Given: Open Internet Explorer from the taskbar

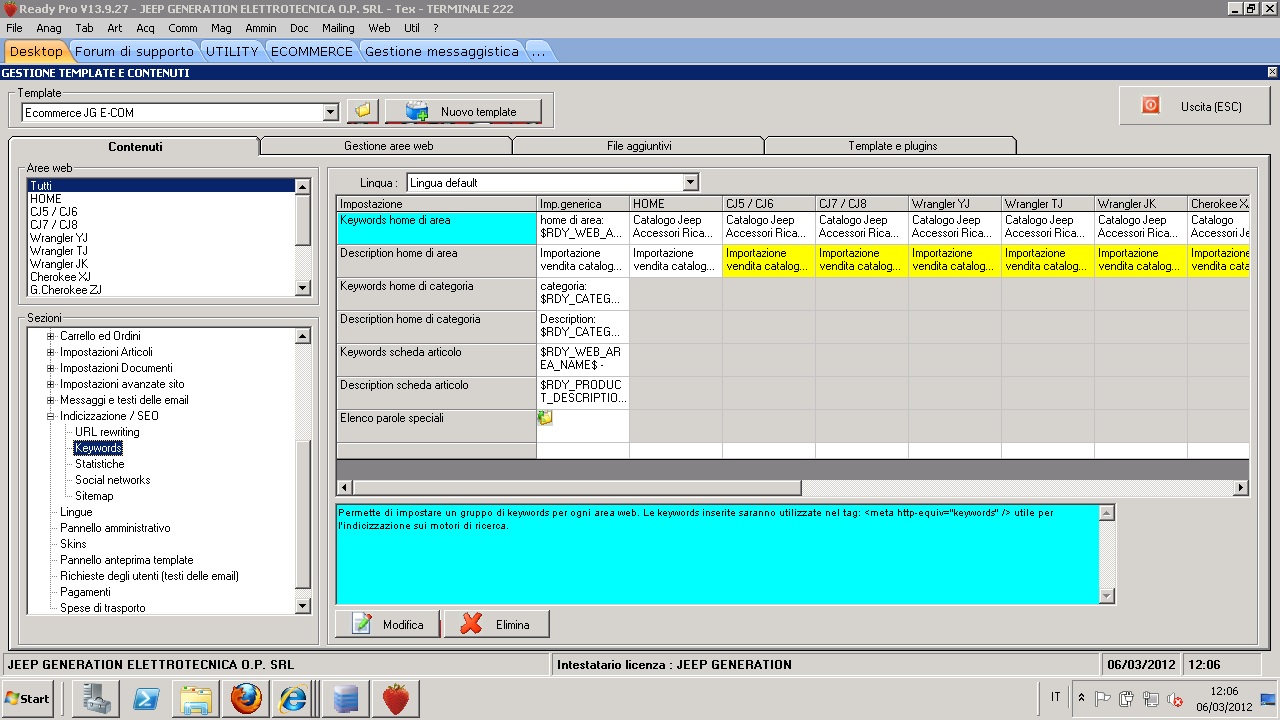Looking at the screenshot, I should tap(294, 698).
